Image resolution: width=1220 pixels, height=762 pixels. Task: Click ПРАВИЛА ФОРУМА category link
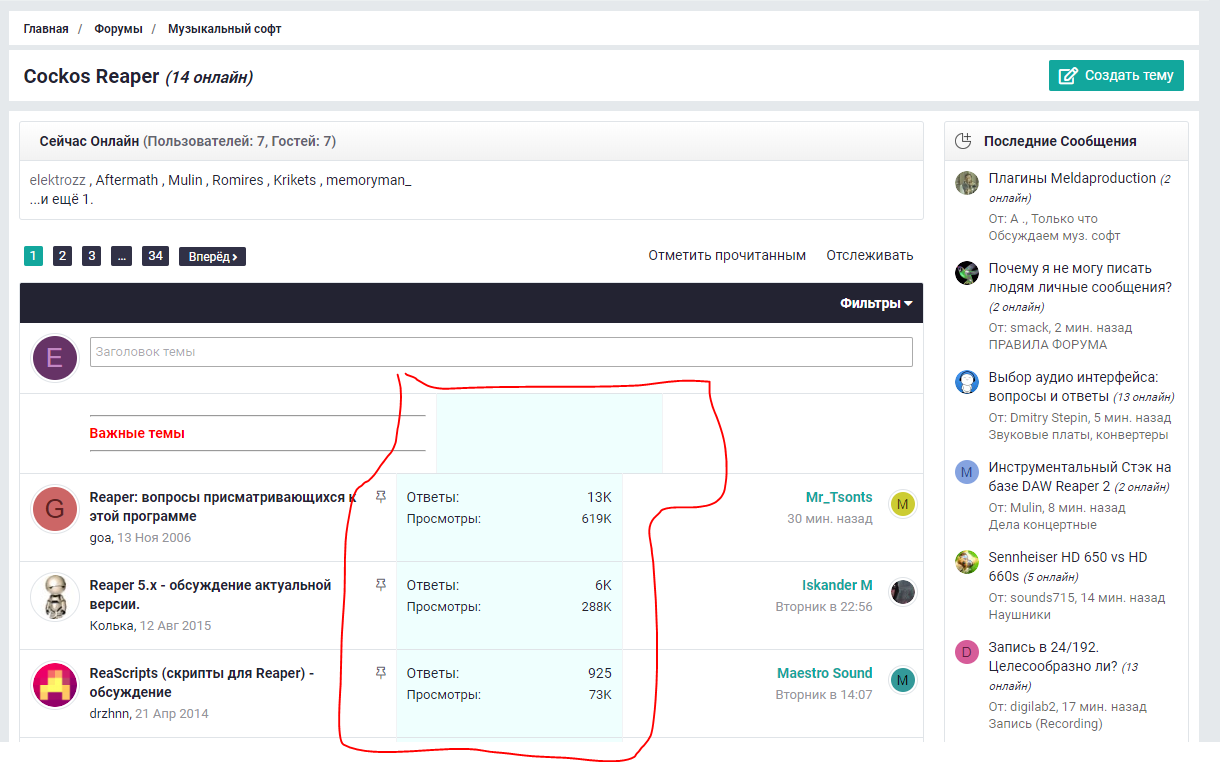click(x=1048, y=345)
